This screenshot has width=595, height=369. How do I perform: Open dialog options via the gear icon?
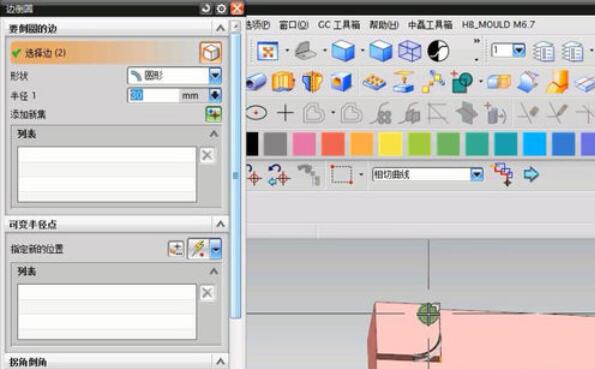(221, 8)
